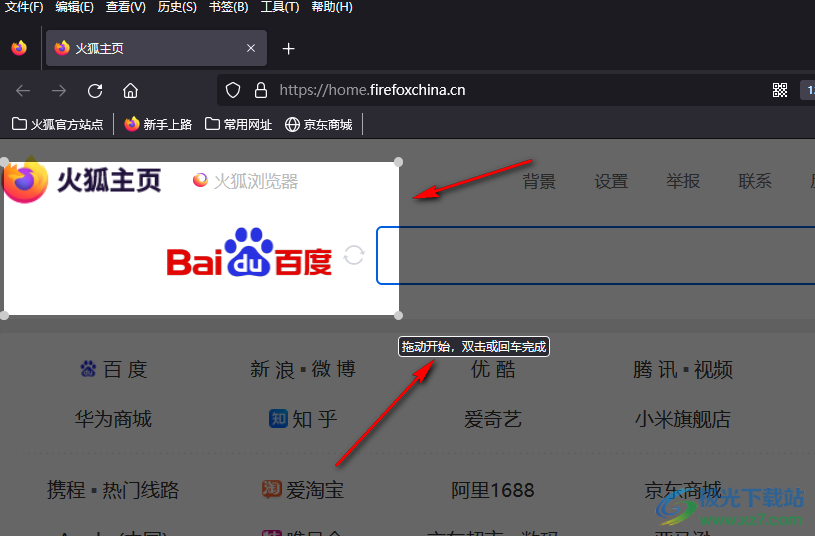The width and height of the screenshot is (815, 536).
Task: Go forward with the forward arrow
Action: point(59,90)
